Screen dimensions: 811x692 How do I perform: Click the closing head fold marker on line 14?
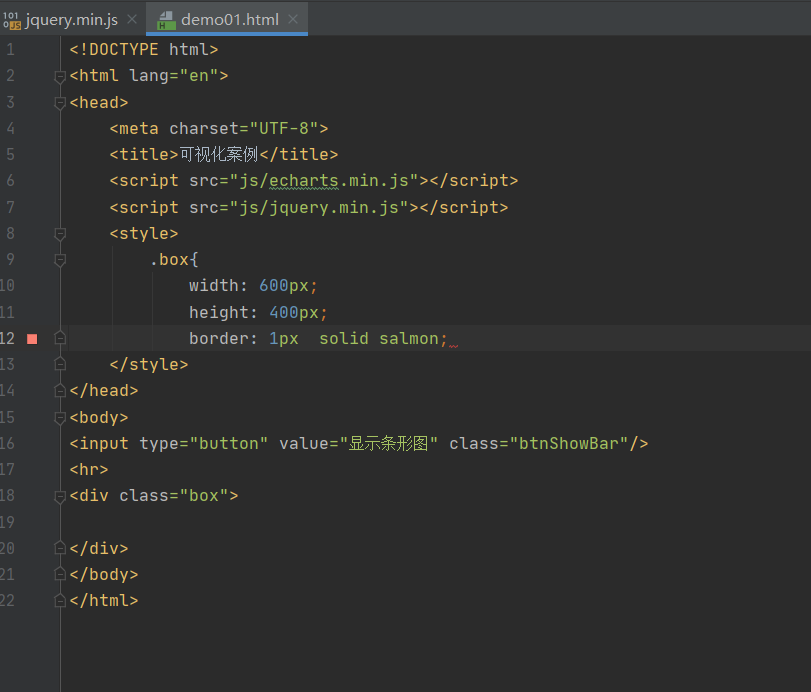coord(60,390)
